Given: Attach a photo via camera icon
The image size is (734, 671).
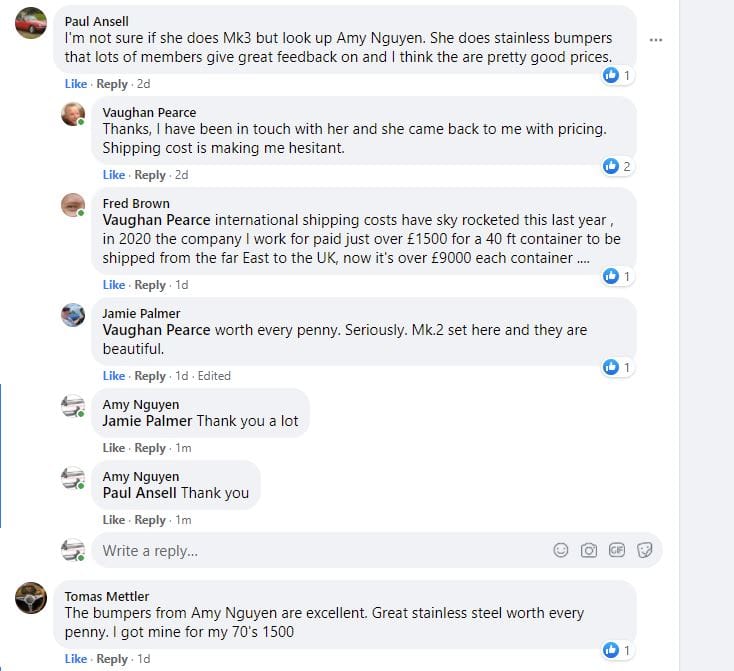Looking at the screenshot, I should click(589, 550).
